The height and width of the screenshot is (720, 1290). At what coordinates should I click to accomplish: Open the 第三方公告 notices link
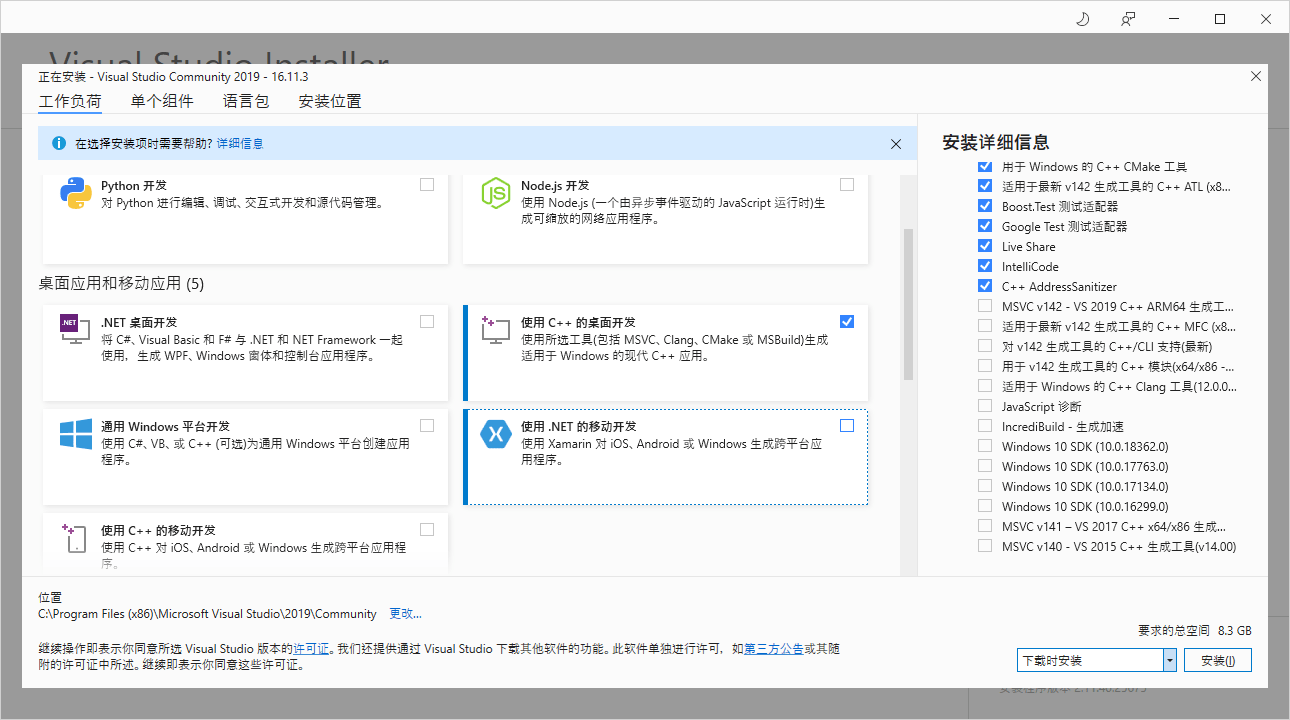click(x=774, y=649)
